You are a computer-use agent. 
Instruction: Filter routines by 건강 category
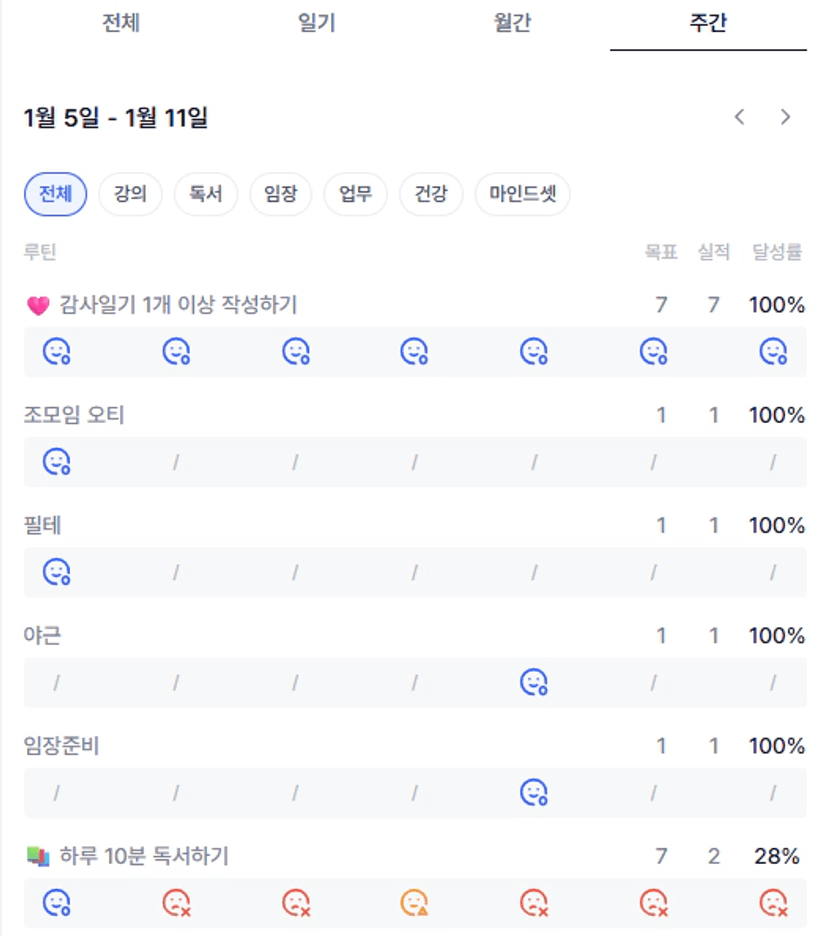431,194
